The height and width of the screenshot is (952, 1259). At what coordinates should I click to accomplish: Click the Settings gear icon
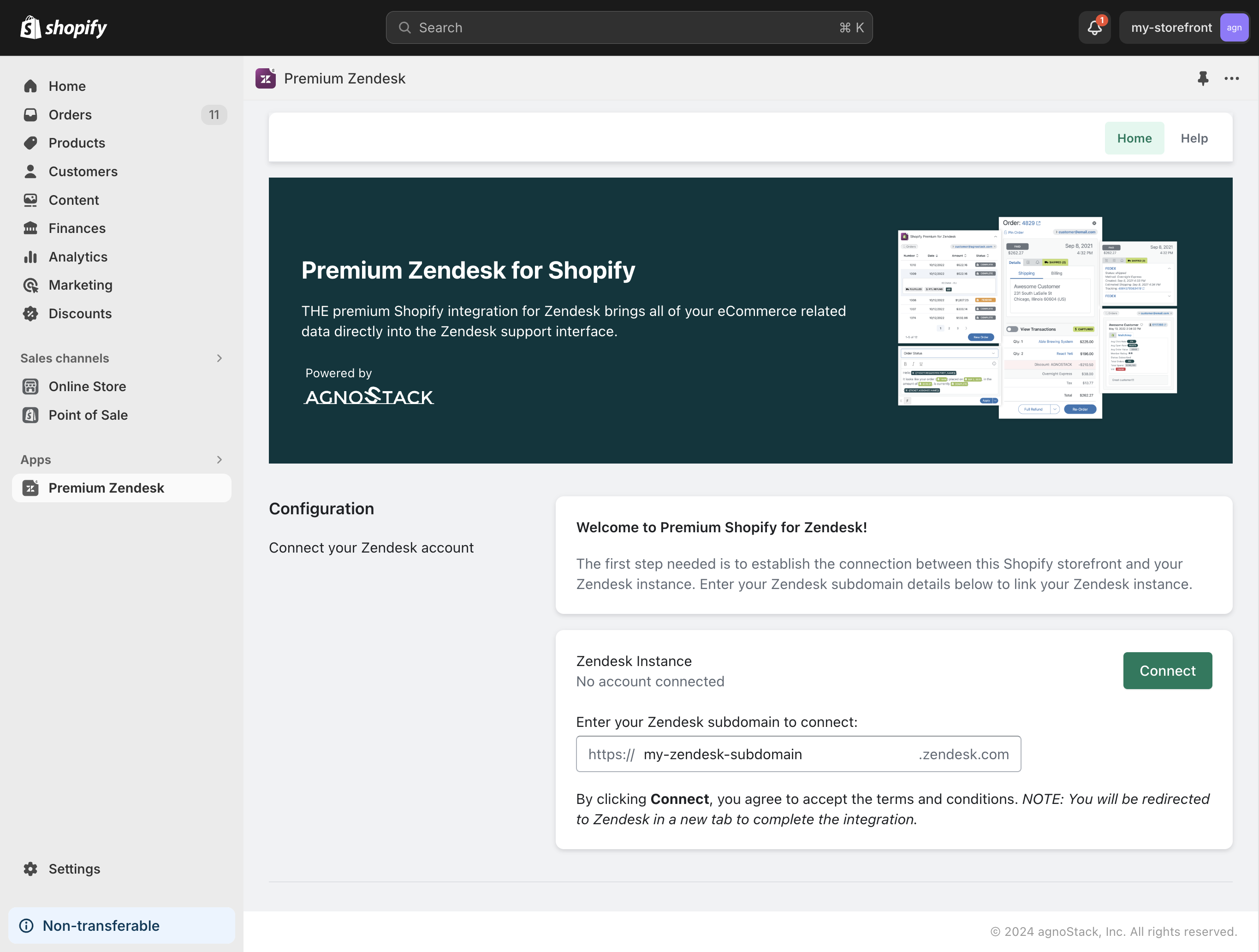click(31, 869)
